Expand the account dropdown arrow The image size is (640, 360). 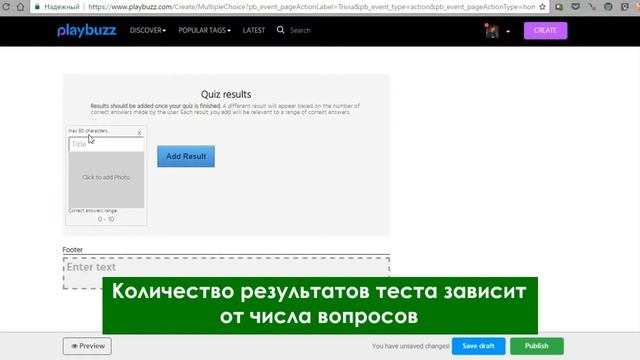coord(508,31)
